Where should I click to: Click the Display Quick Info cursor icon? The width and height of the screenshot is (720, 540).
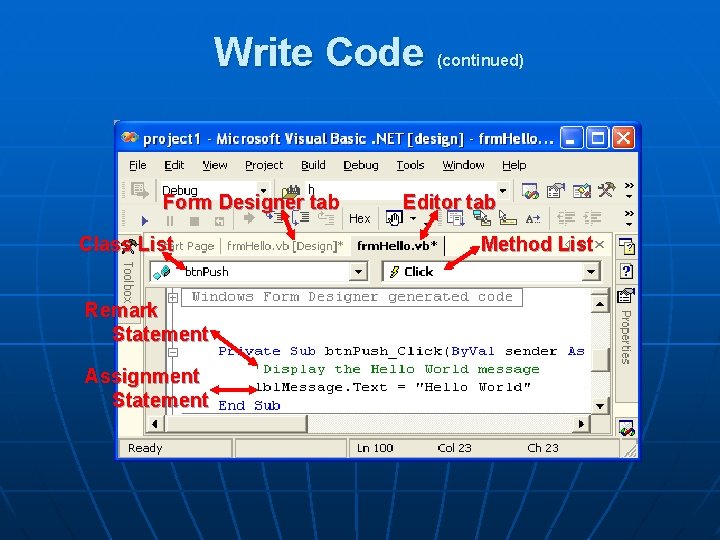(507, 219)
